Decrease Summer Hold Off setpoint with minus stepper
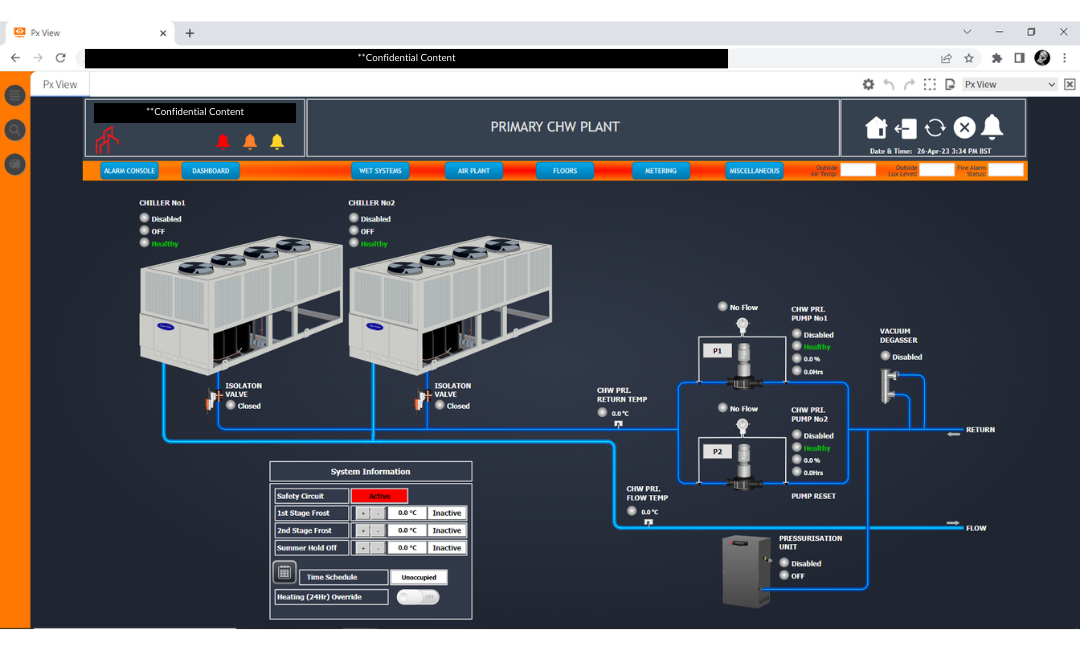1080x650 pixels. click(377, 547)
